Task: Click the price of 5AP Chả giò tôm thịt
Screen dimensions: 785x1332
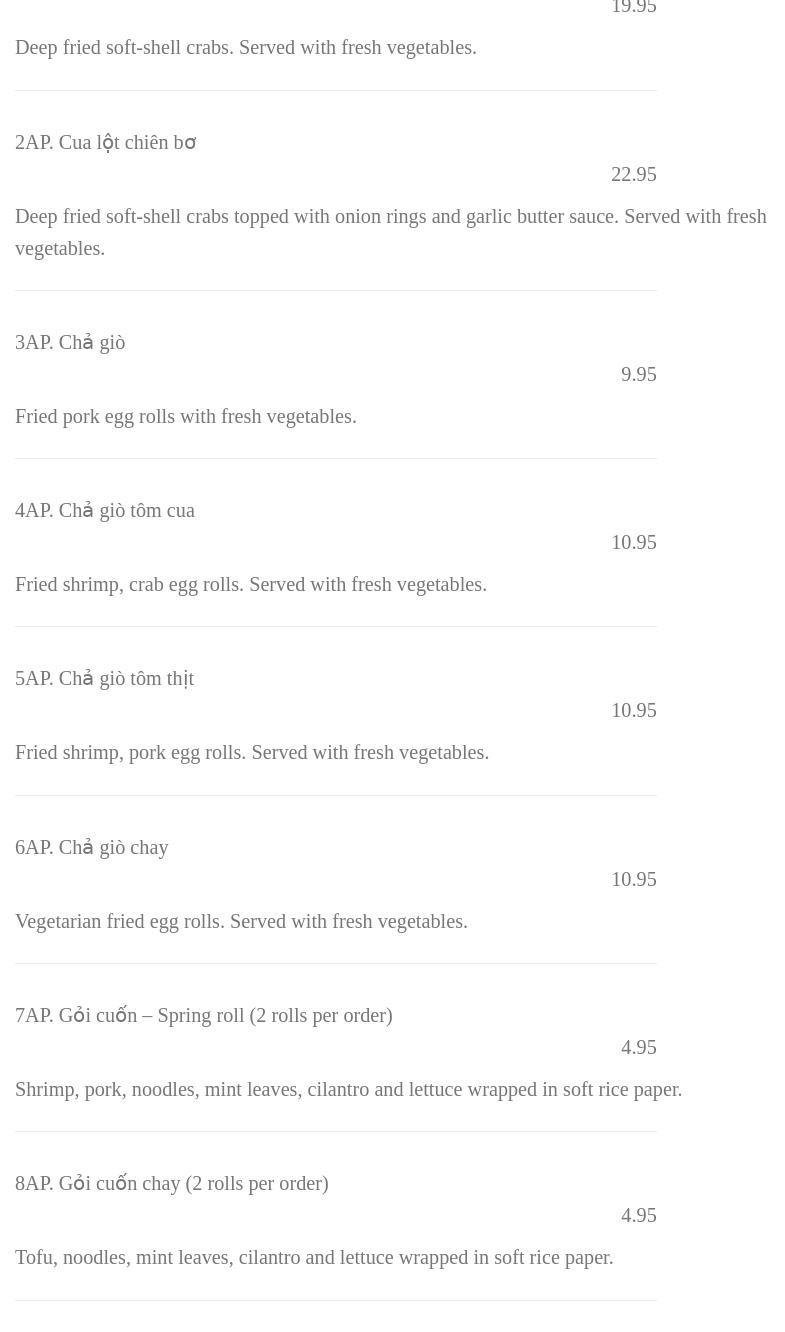Action: click(x=633, y=710)
